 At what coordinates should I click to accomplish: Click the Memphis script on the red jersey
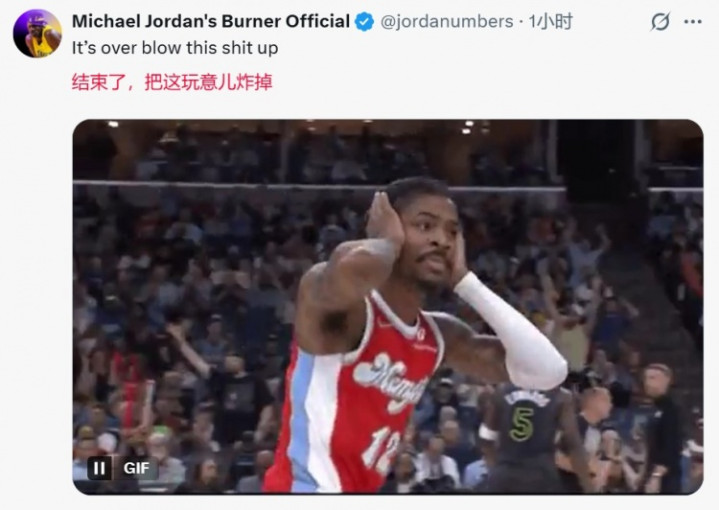click(x=392, y=380)
